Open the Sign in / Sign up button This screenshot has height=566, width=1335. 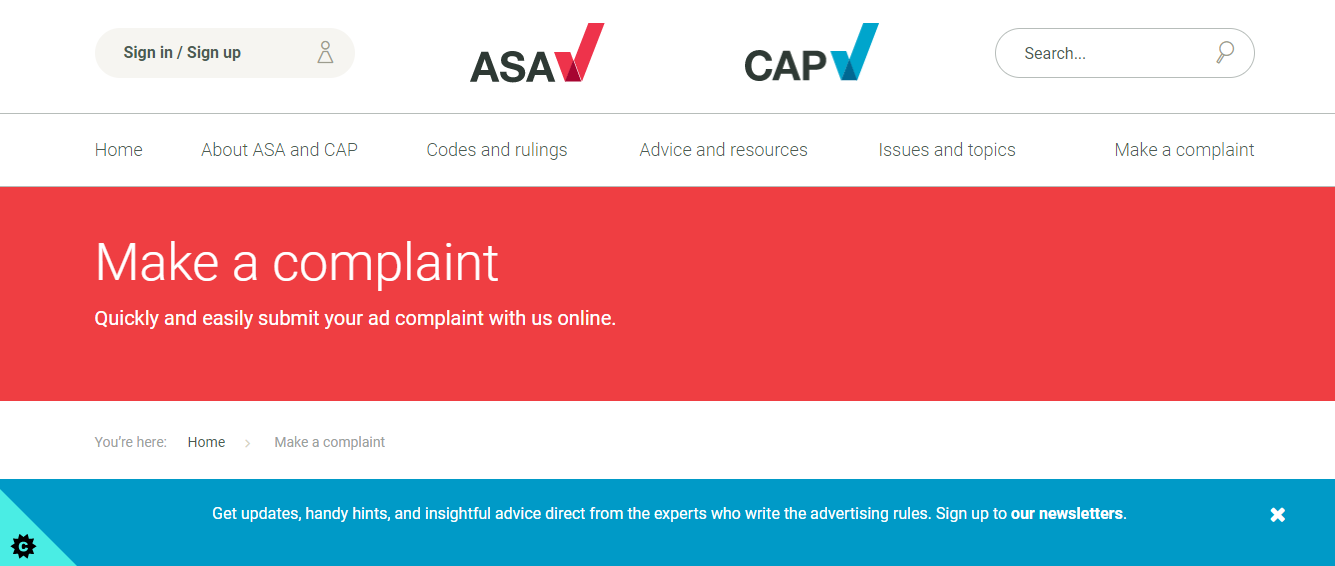coord(182,53)
